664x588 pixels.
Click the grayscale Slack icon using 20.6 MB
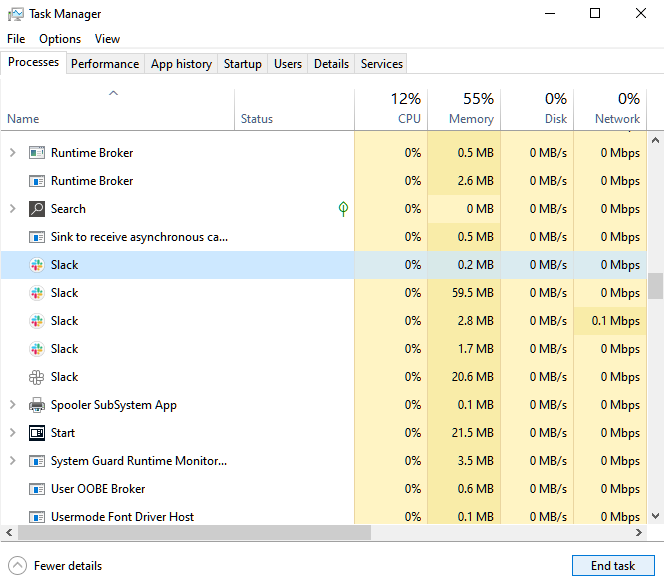[37, 377]
